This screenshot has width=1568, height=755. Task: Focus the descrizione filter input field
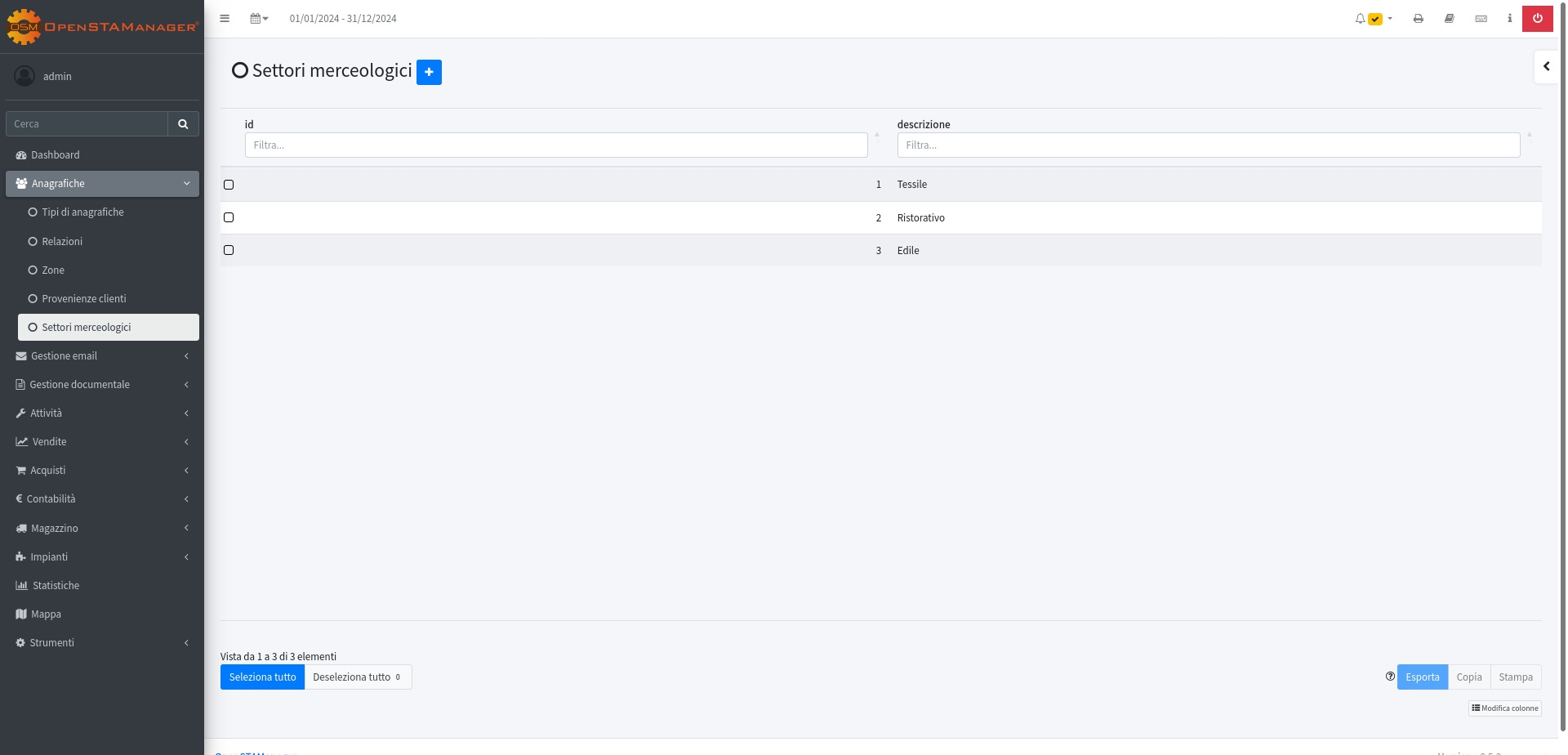pos(1208,145)
